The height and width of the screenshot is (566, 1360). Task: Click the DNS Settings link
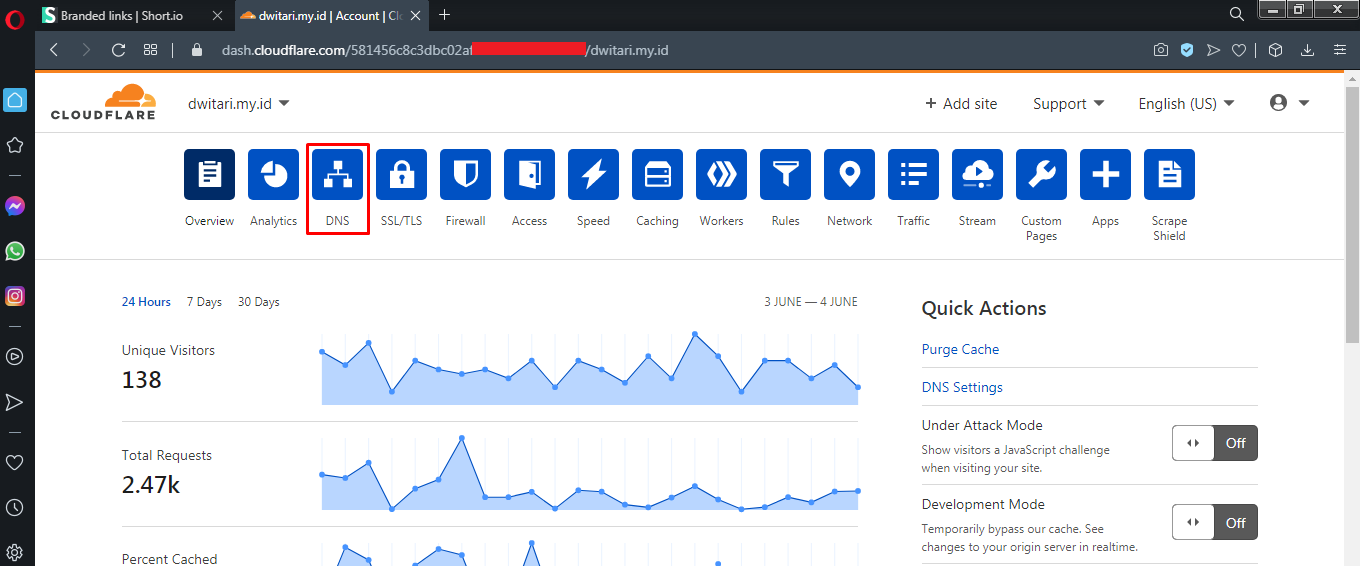pos(962,387)
